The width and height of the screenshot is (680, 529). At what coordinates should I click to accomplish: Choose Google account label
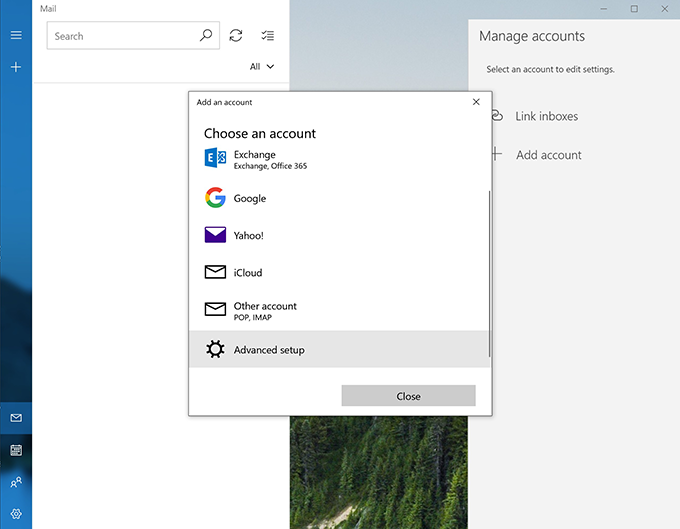[x=250, y=198]
